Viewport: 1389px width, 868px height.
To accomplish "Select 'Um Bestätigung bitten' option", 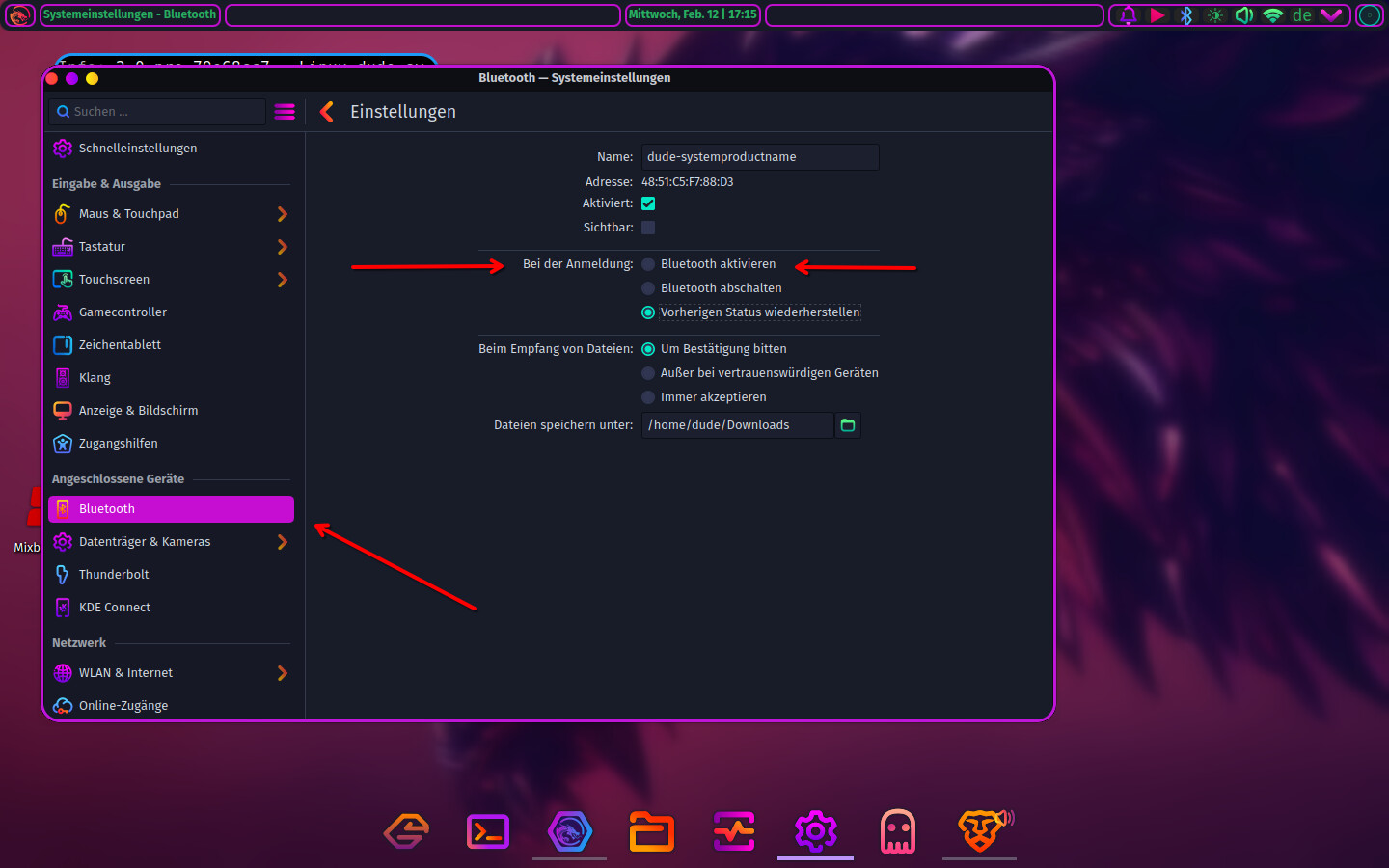I will click(x=715, y=349).
